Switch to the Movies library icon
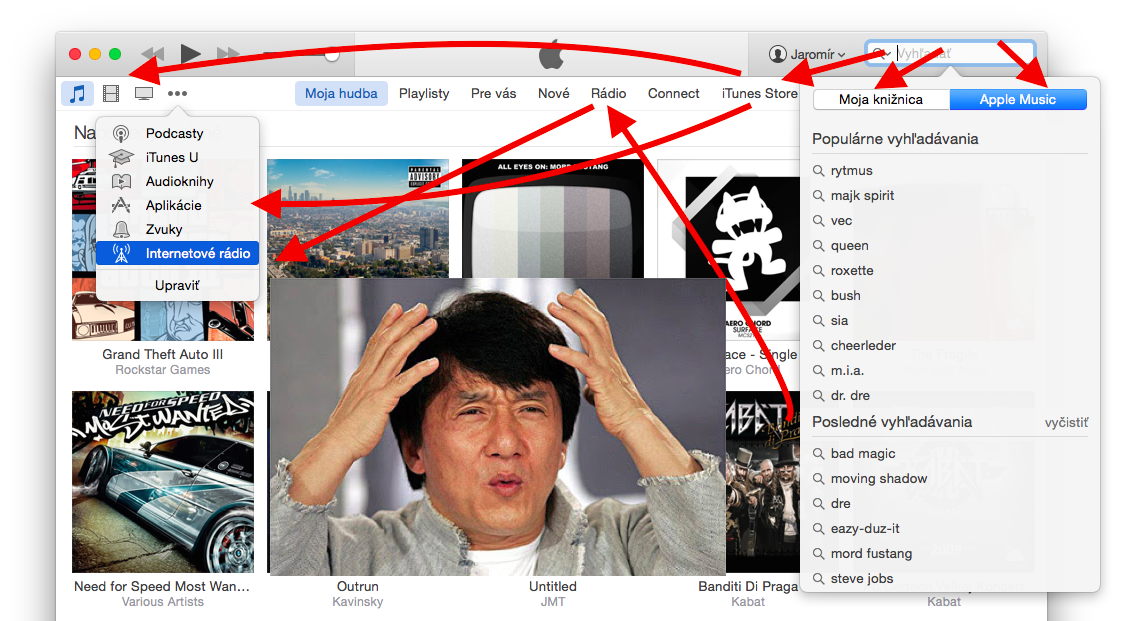Viewport: 1133px width, 621px height. tap(111, 93)
